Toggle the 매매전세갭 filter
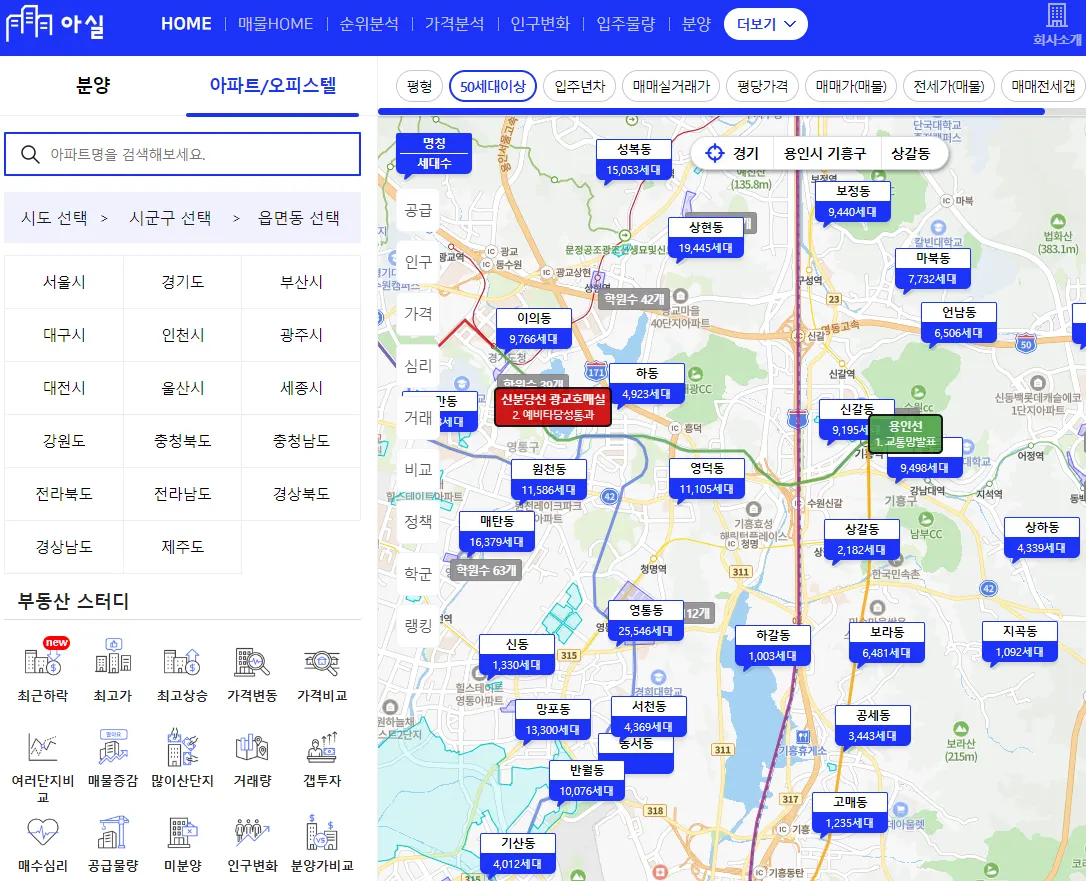This screenshot has width=1086, height=881. (x=1043, y=87)
